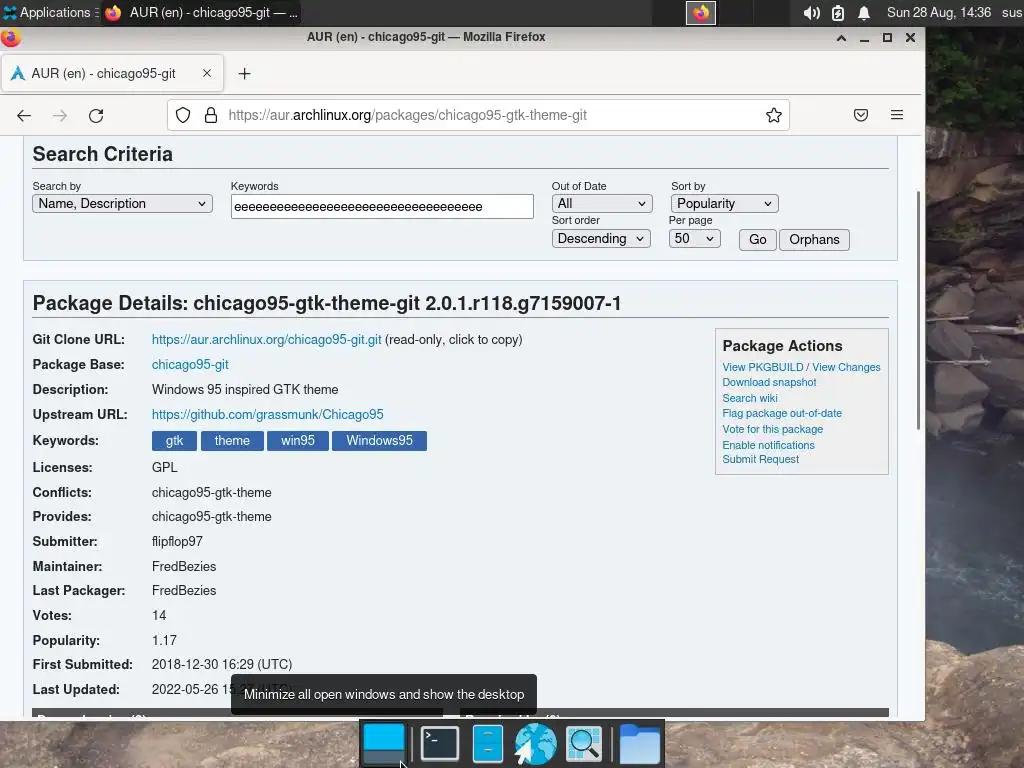Screen dimensions: 1024x768
Task: Click Download snapshot
Action: click(x=769, y=383)
